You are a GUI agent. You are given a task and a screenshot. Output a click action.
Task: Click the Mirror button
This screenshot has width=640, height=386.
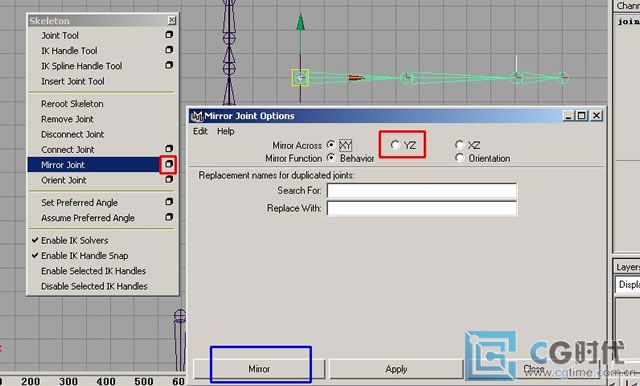pyautogui.click(x=259, y=369)
